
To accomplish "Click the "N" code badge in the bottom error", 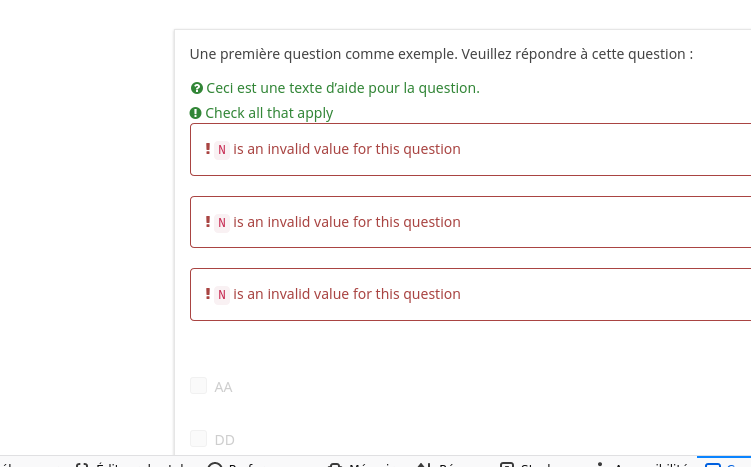I will click(x=222, y=295).
